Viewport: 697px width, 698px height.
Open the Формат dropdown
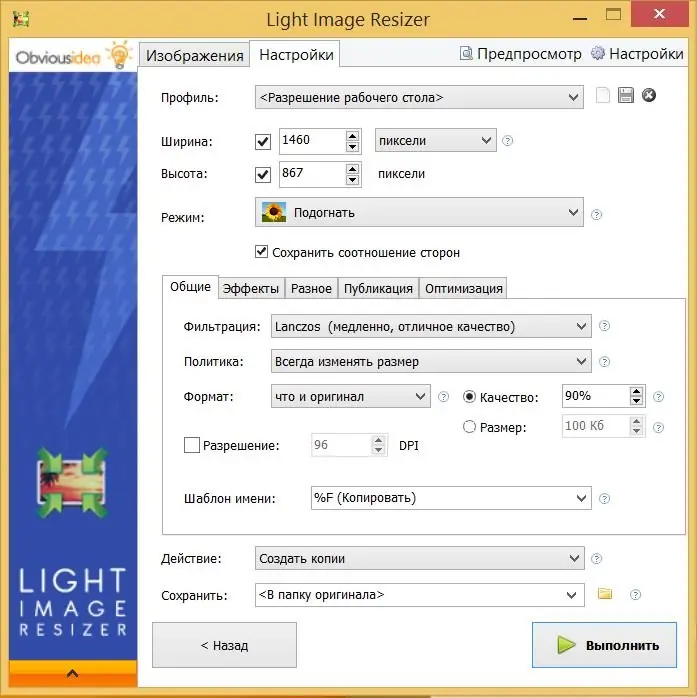[351, 396]
